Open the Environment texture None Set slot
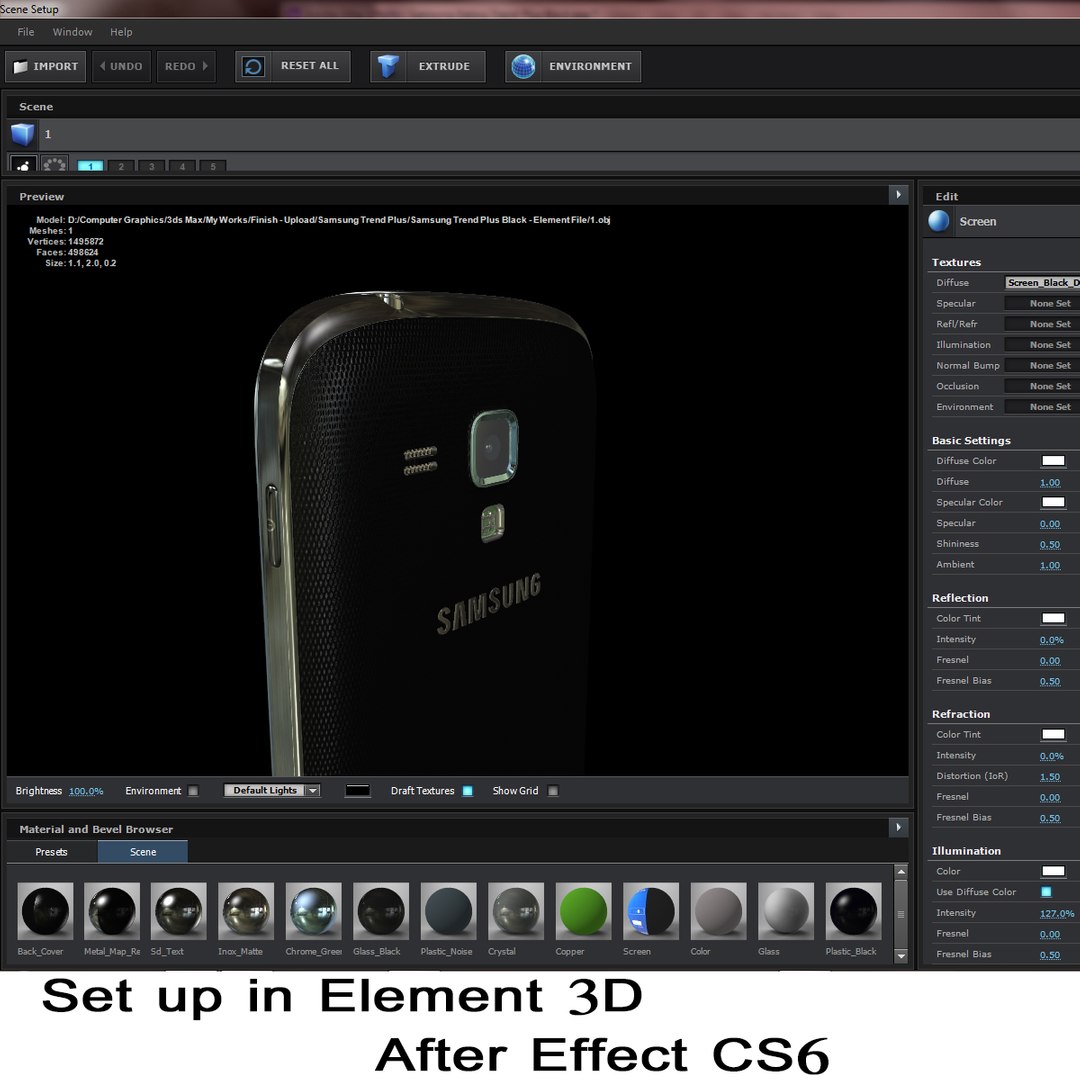This screenshot has width=1080, height=1080. click(1043, 406)
